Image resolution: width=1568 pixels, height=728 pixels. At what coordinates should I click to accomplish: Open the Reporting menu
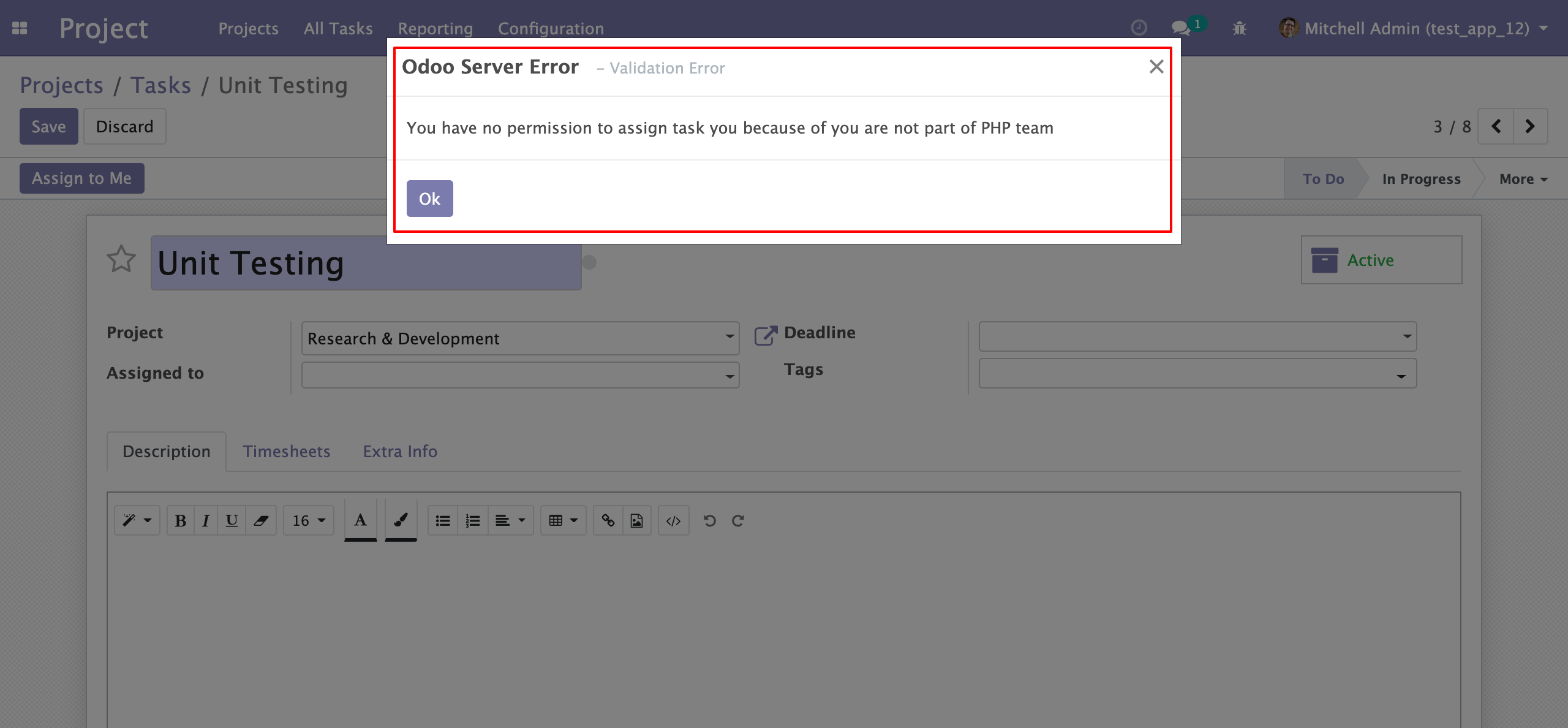[435, 28]
